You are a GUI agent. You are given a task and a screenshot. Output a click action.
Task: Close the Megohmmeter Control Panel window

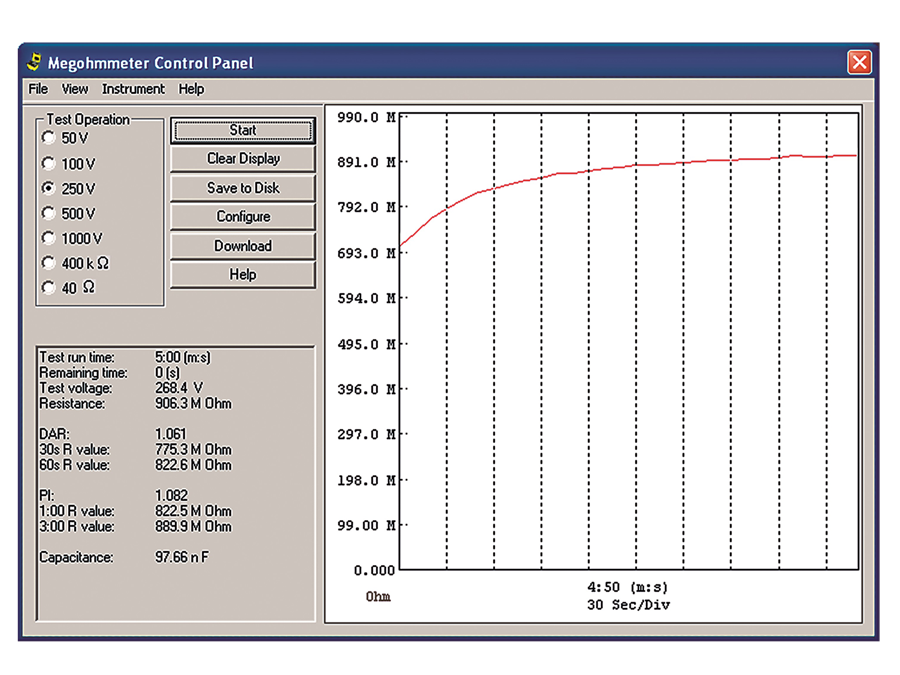click(x=859, y=62)
